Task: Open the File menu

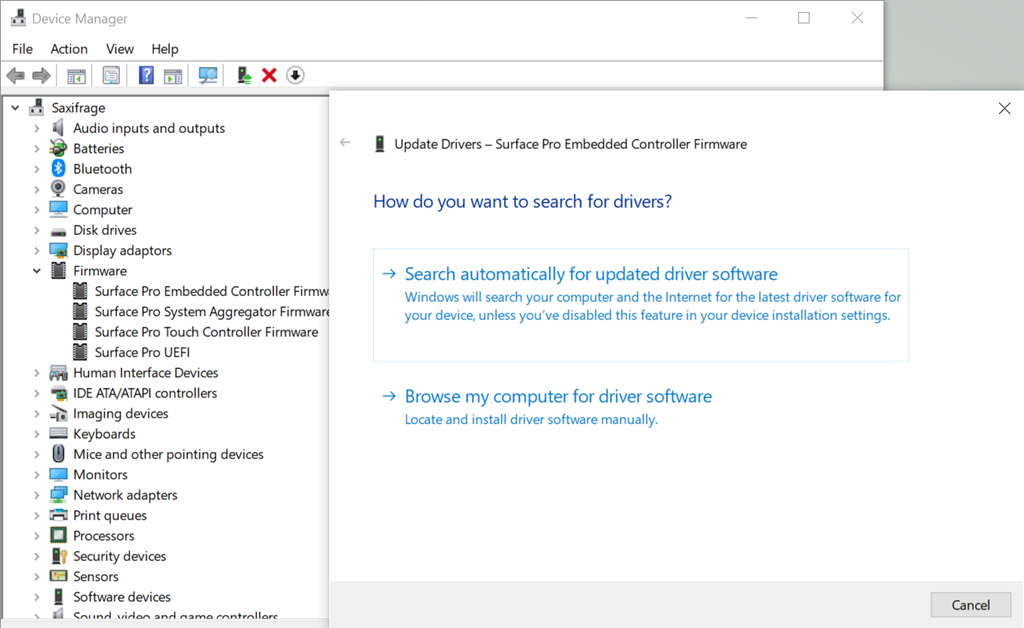Action: [x=22, y=49]
